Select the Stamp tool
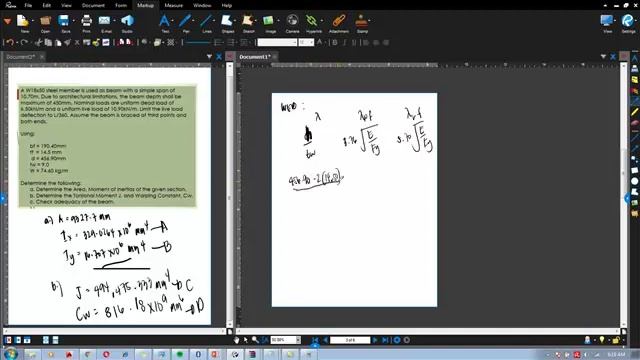This screenshot has height=360, width=640. (x=361, y=20)
